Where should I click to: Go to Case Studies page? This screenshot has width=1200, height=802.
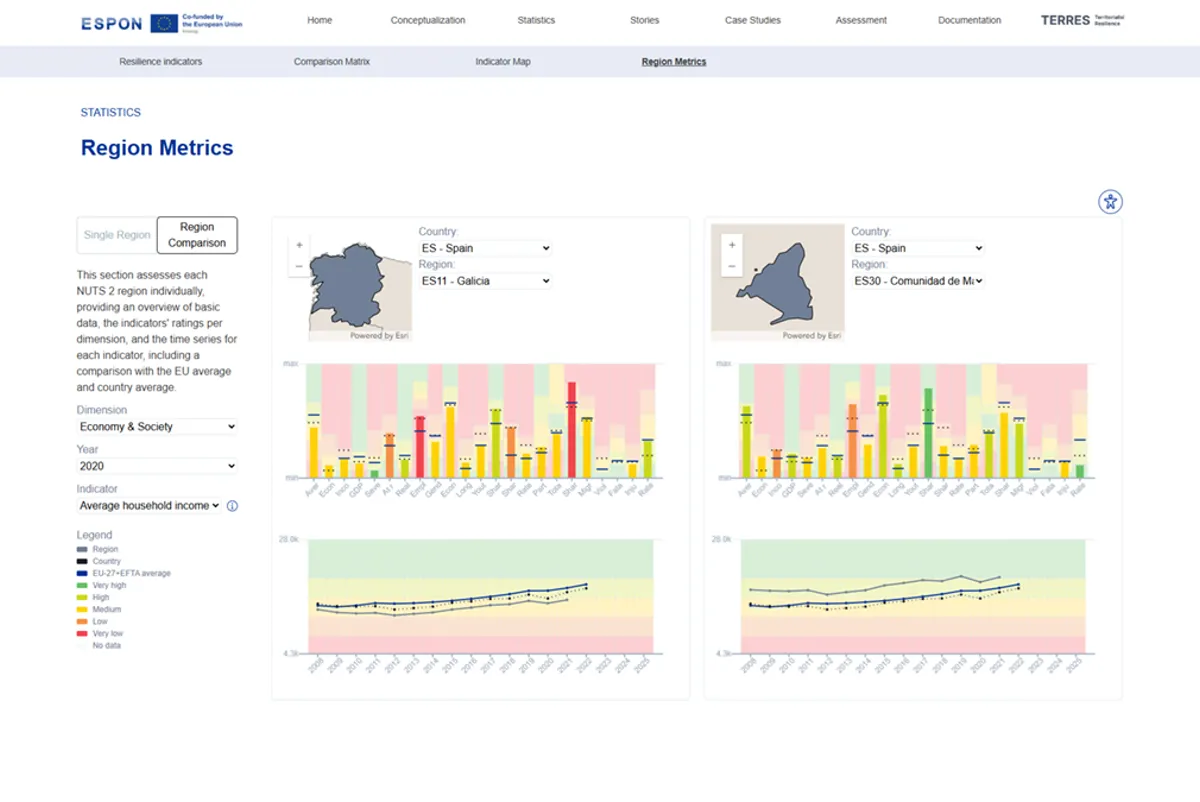click(752, 20)
